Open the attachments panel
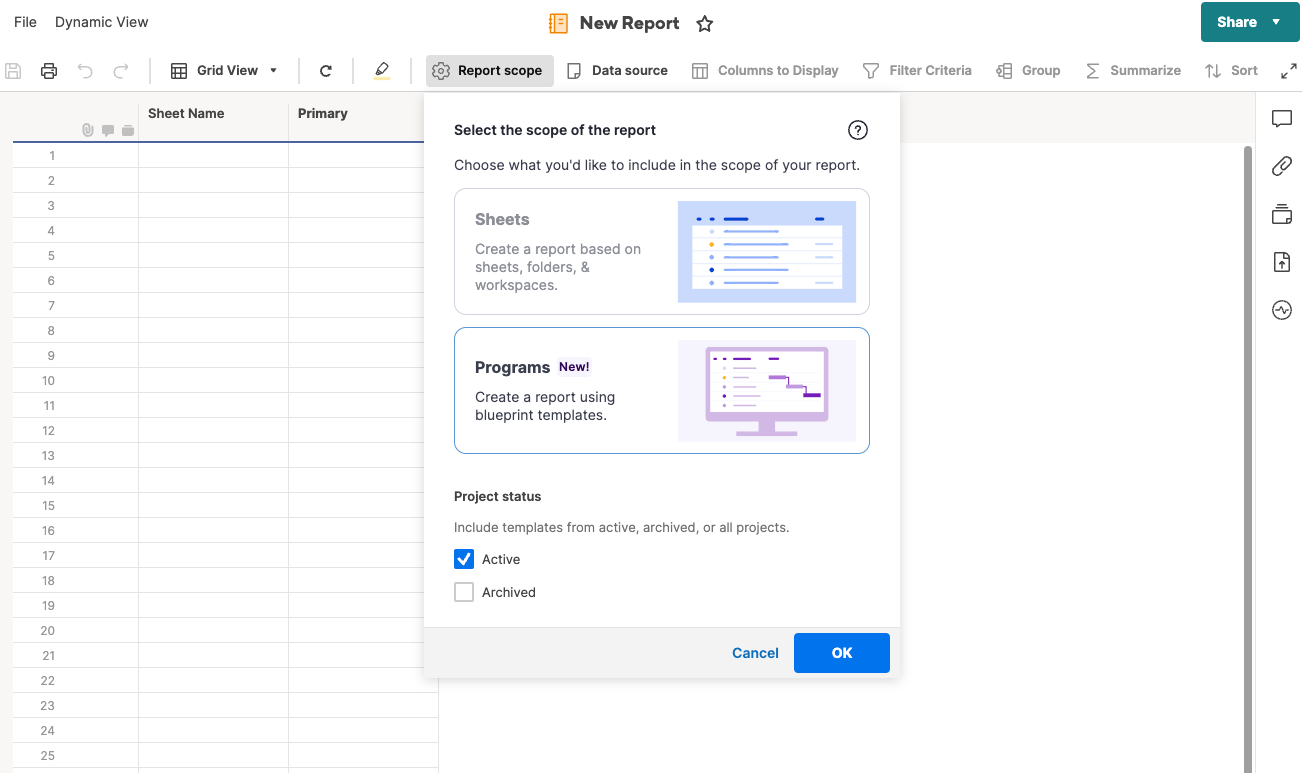 click(x=1282, y=166)
